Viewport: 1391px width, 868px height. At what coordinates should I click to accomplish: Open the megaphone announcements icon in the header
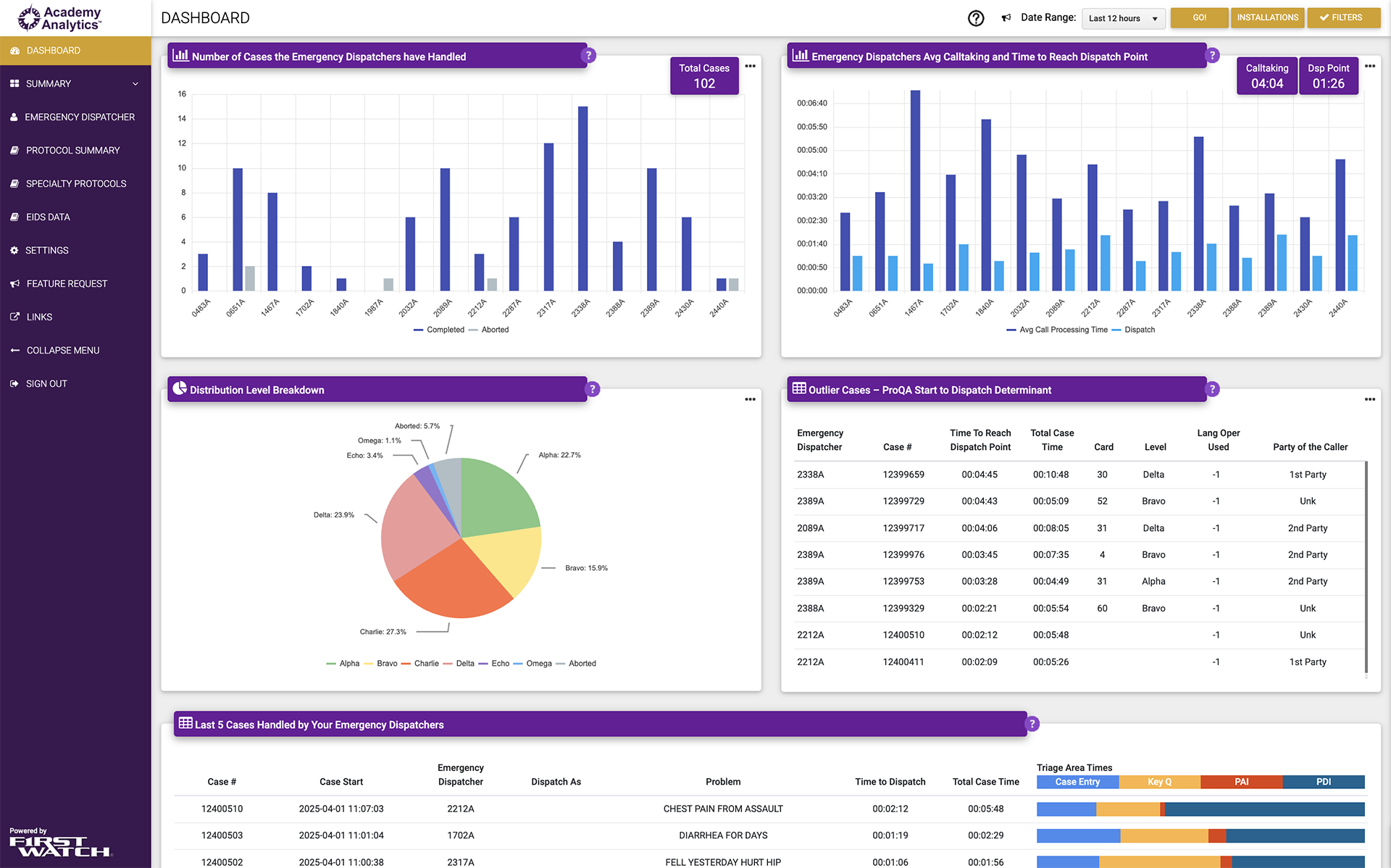tap(1006, 17)
